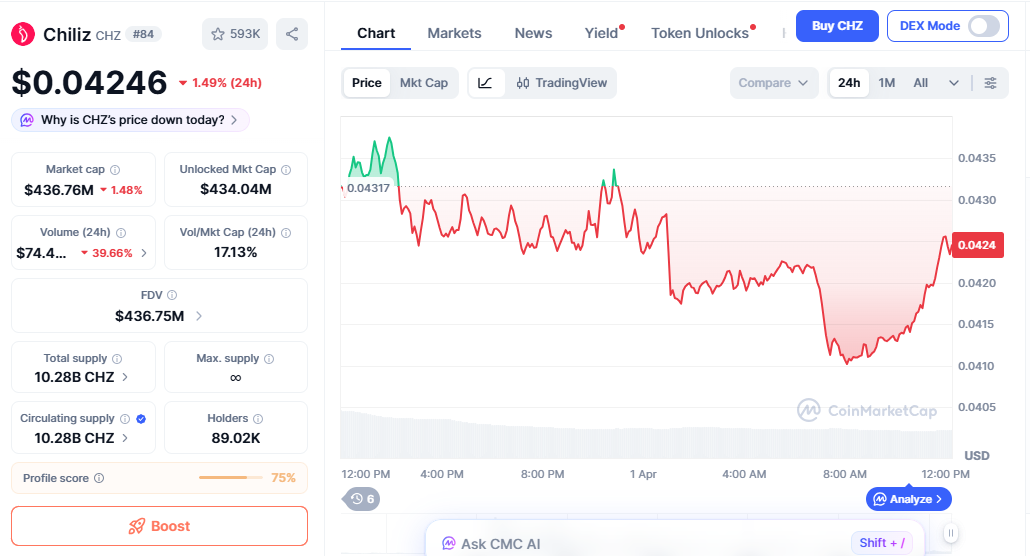Click the Profile score info icon
1030x556 pixels.
(x=99, y=478)
